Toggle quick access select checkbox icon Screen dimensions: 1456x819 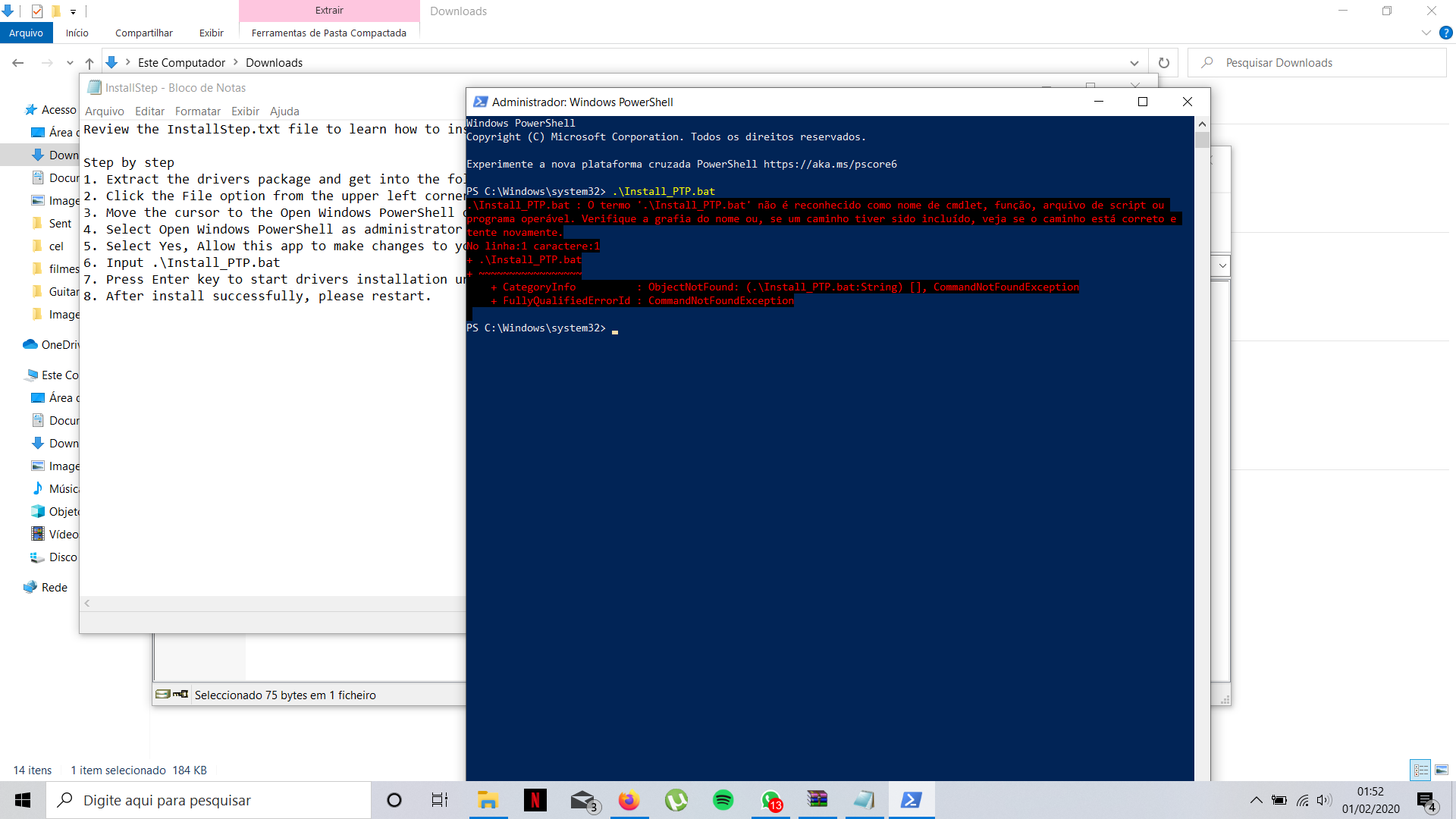[x=36, y=11]
